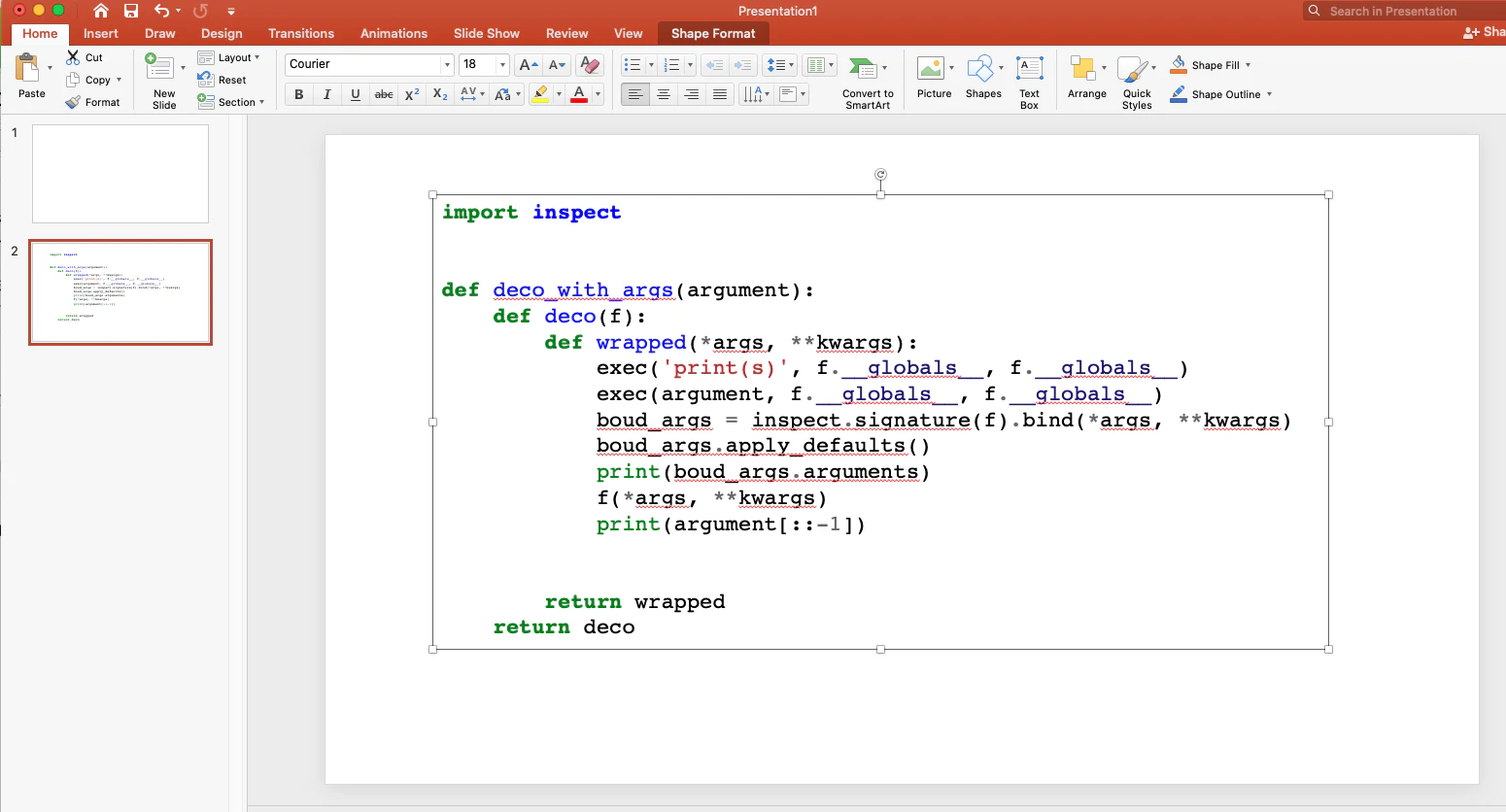
Task: Click the Redo arrow icon
Action: pyautogui.click(x=200, y=11)
